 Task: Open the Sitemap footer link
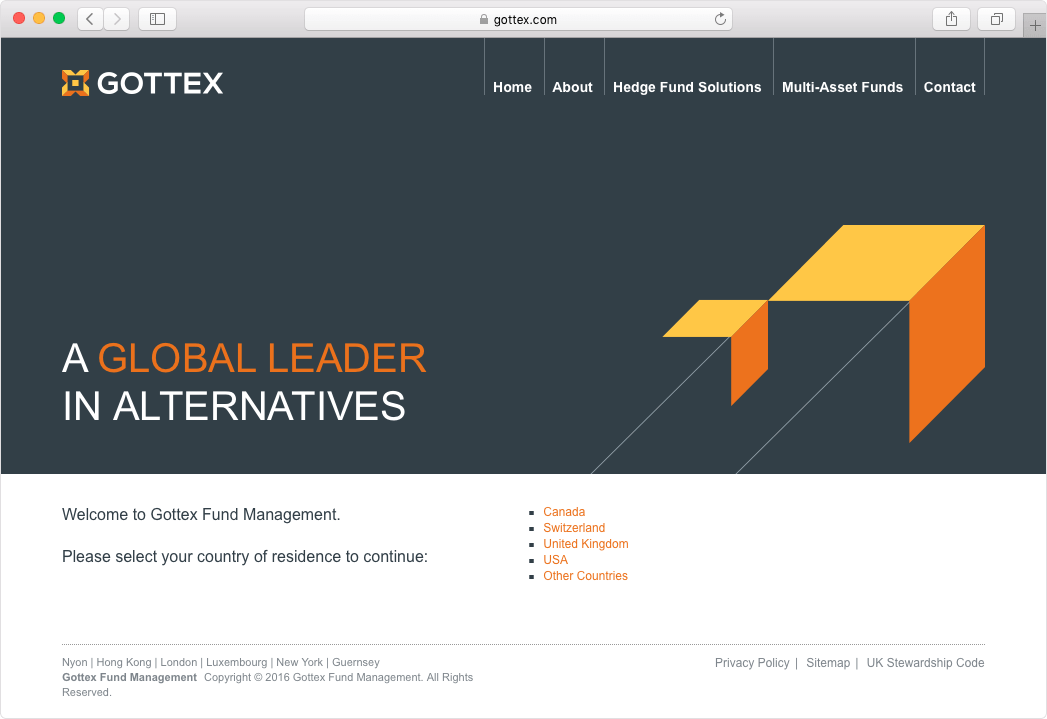(x=828, y=663)
